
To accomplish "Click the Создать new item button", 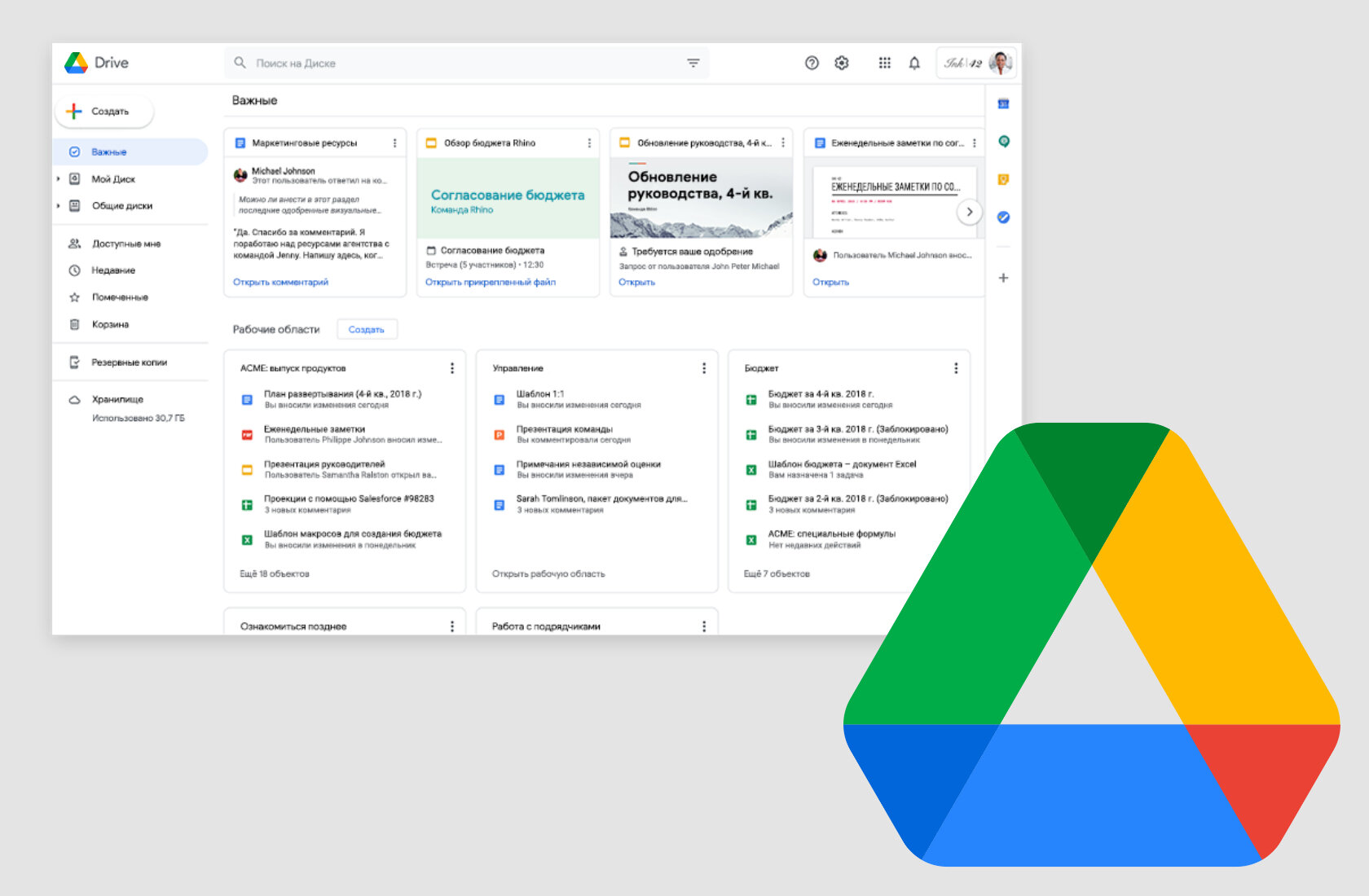I will click(103, 112).
